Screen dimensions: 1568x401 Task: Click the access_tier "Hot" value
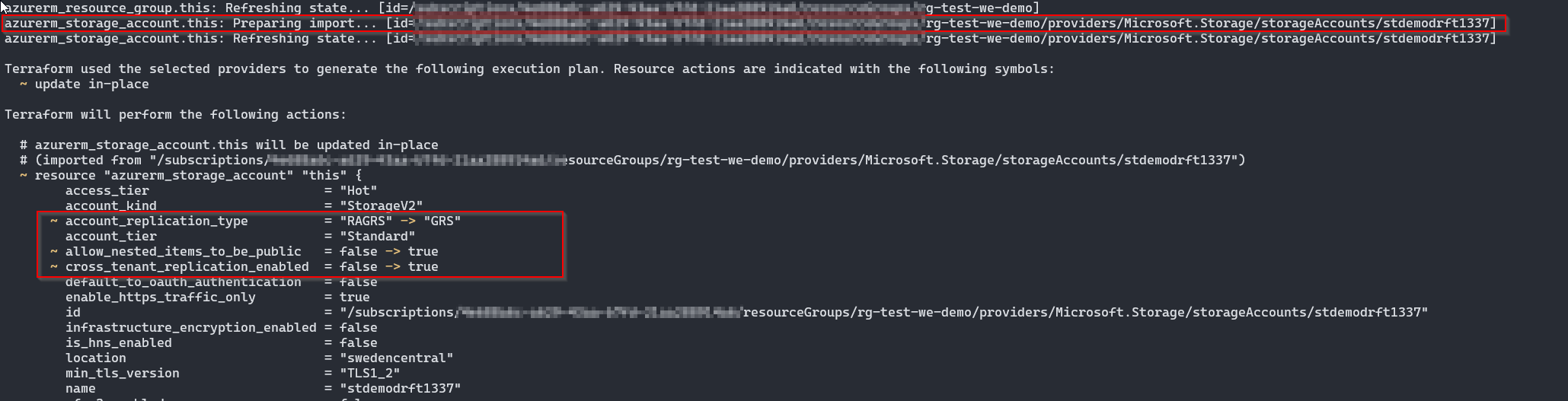tap(359, 191)
